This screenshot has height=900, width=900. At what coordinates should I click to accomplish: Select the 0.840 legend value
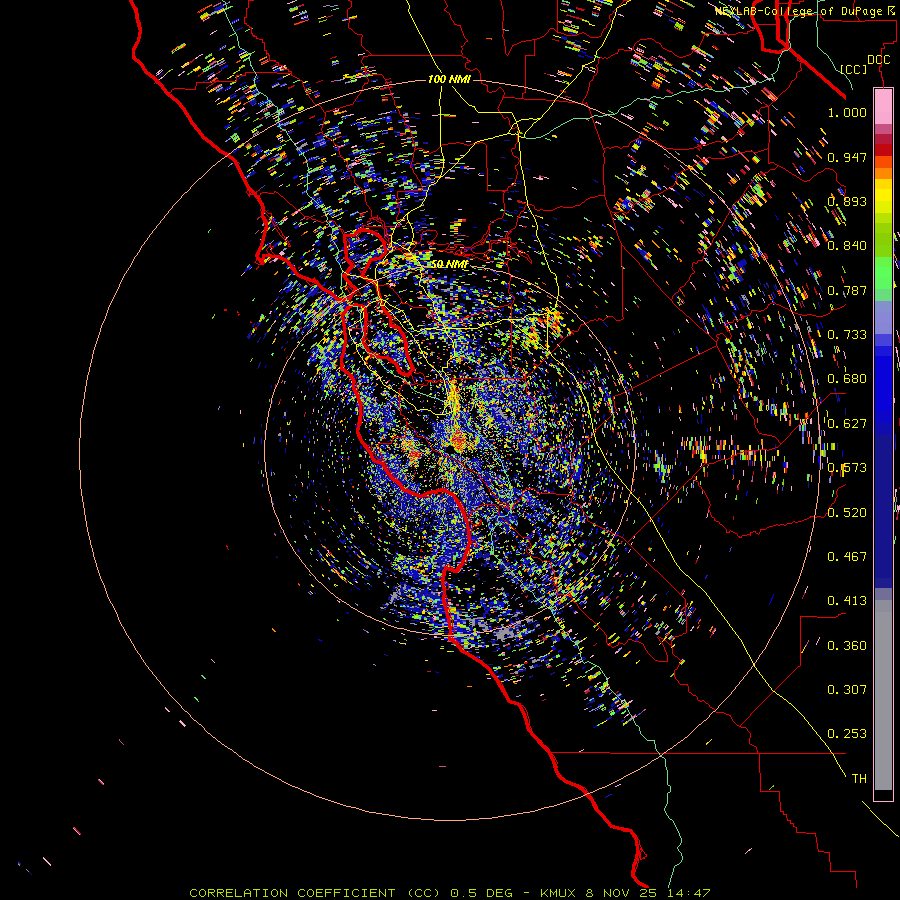[x=847, y=246]
